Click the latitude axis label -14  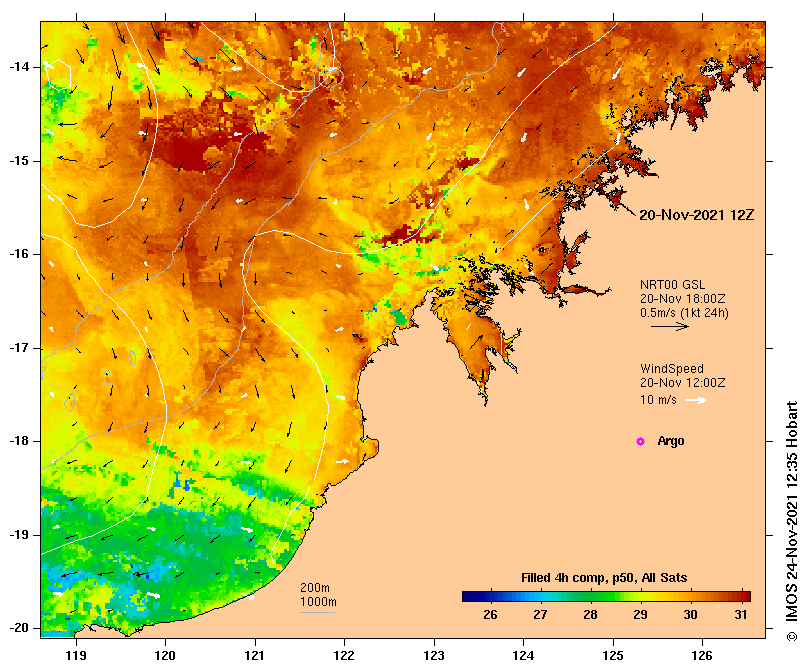click(x=20, y=67)
